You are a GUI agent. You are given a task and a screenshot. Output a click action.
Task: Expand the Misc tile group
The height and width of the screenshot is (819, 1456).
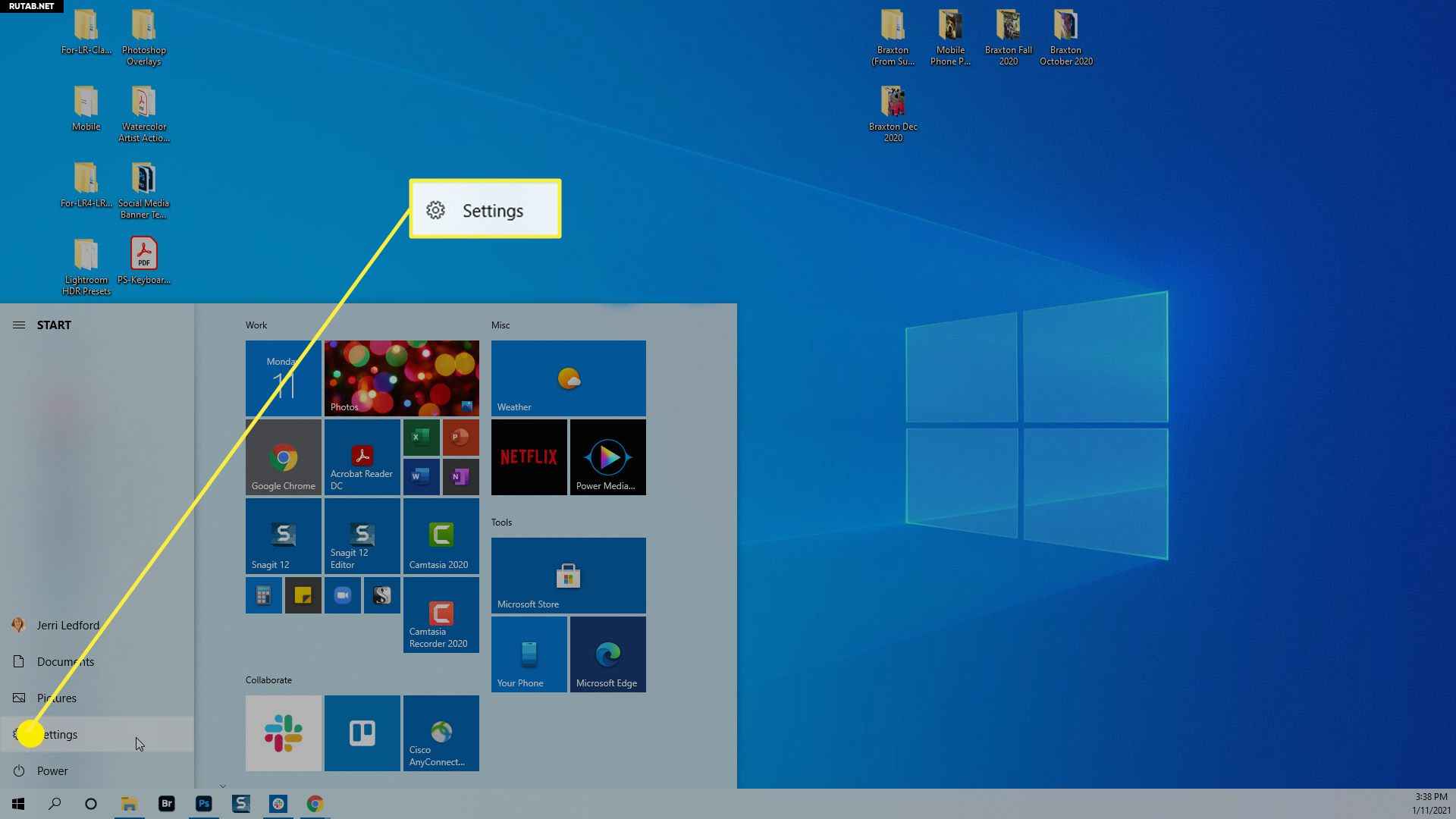pos(501,324)
